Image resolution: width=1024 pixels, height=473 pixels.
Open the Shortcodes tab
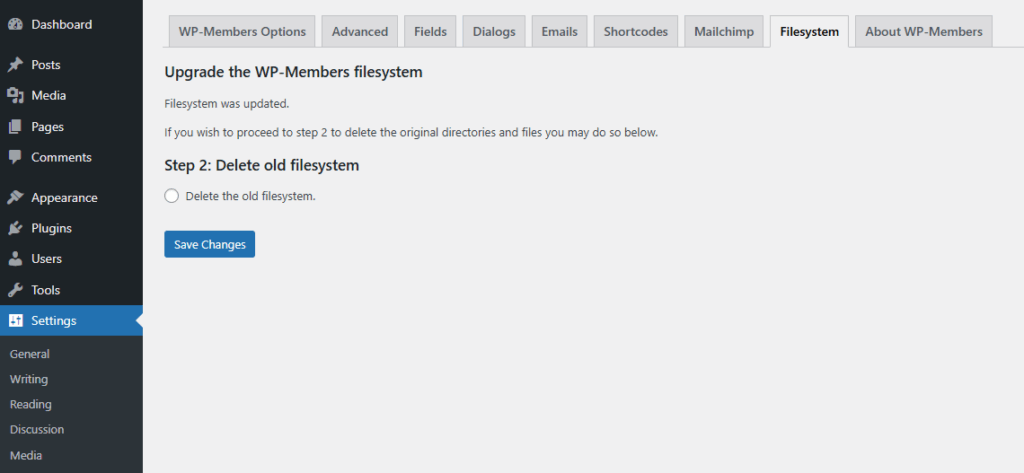click(x=636, y=32)
